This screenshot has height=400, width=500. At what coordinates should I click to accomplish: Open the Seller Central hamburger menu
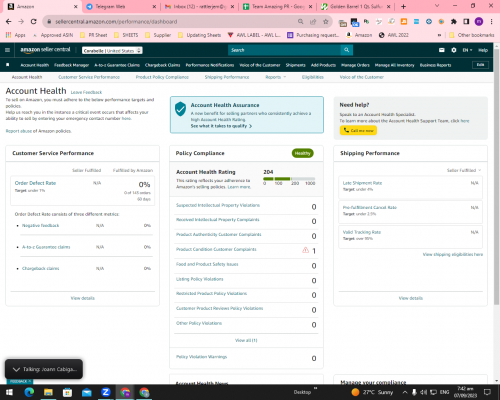(7, 50)
